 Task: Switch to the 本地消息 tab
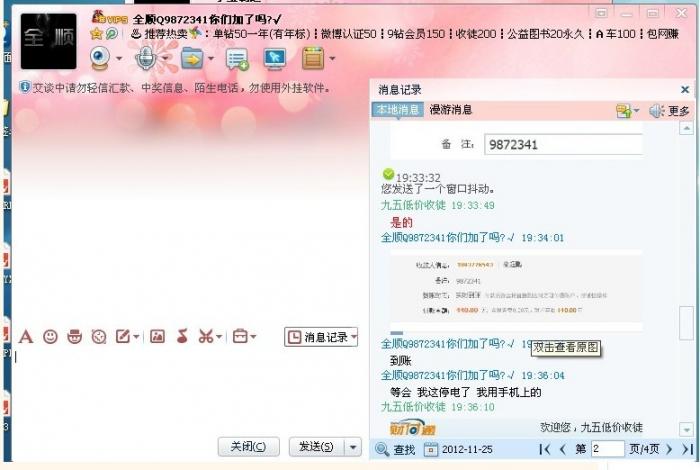pos(397,109)
